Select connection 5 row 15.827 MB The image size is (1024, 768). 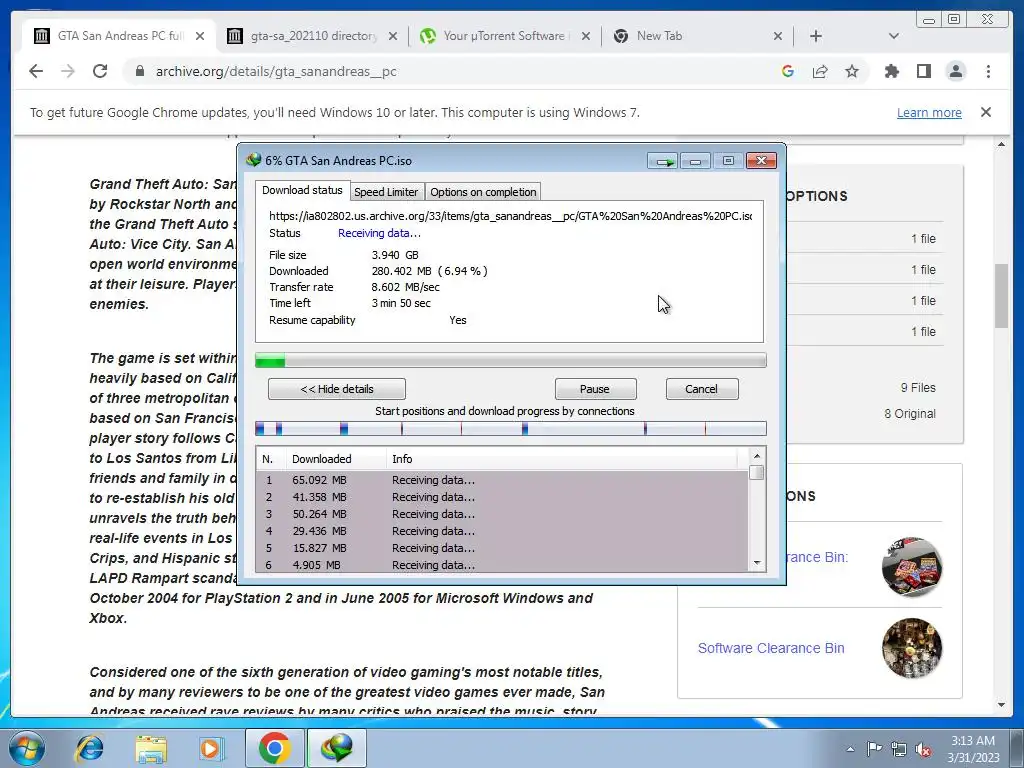(x=502, y=548)
